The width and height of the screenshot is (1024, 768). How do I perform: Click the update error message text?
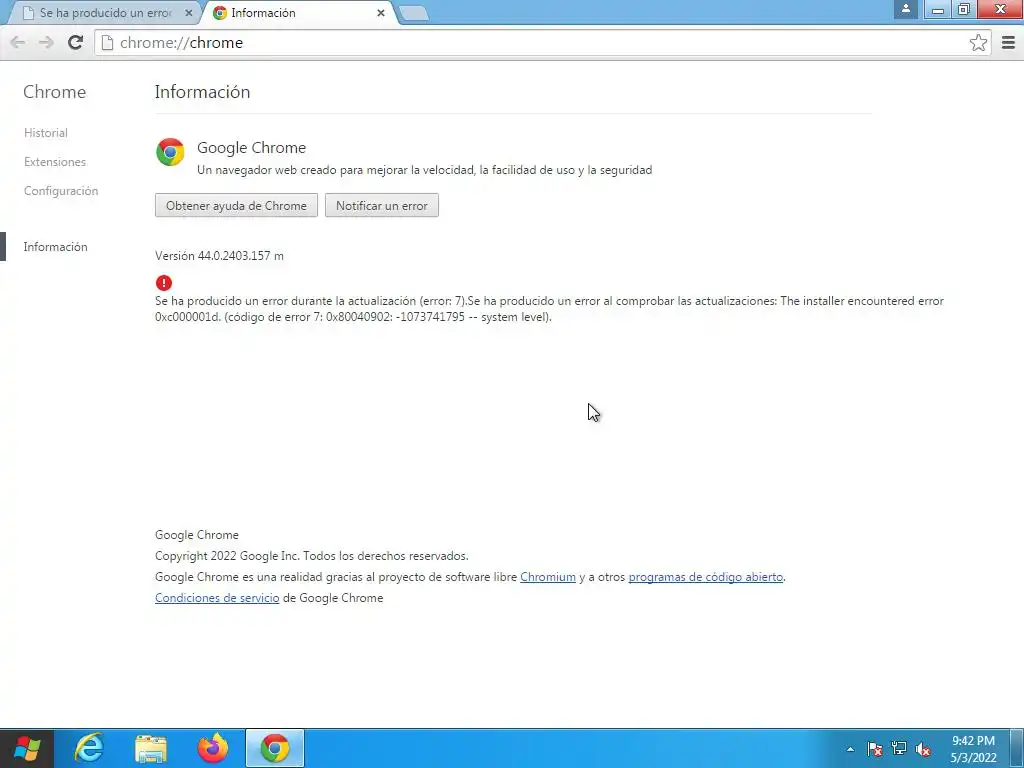pos(549,309)
